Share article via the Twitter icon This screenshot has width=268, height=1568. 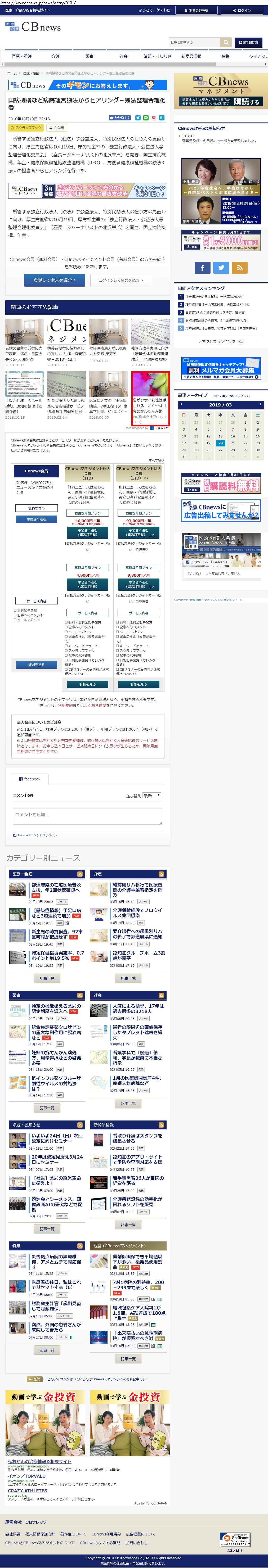pos(138,118)
